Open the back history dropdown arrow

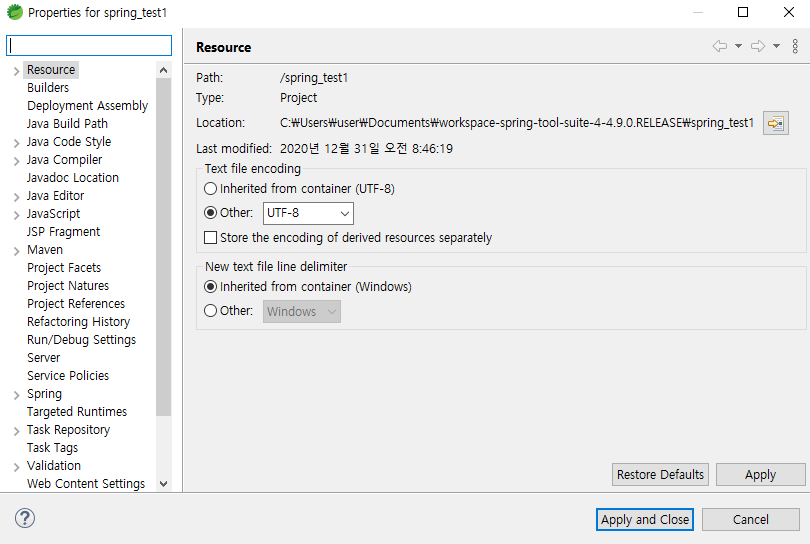point(738,46)
